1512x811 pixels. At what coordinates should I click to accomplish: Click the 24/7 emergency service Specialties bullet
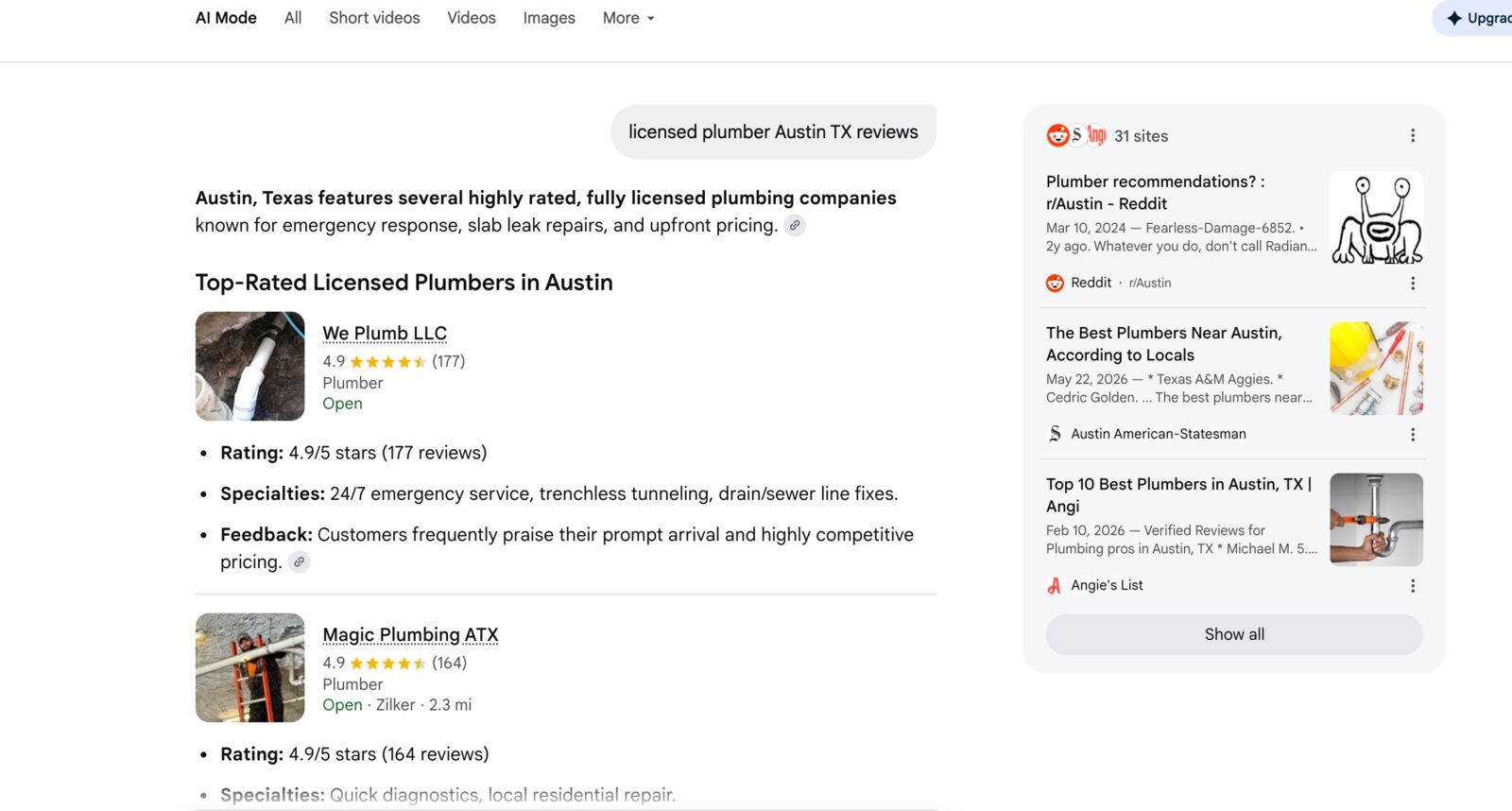[558, 493]
